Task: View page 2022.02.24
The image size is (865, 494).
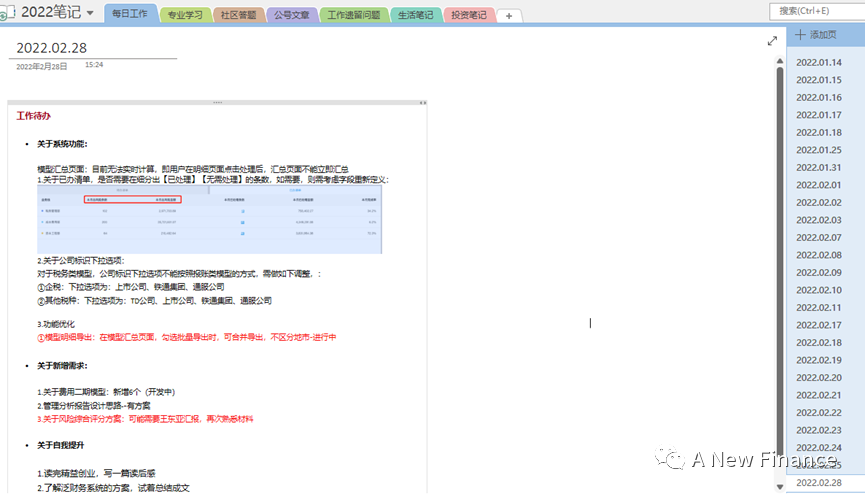Action: 819,448
